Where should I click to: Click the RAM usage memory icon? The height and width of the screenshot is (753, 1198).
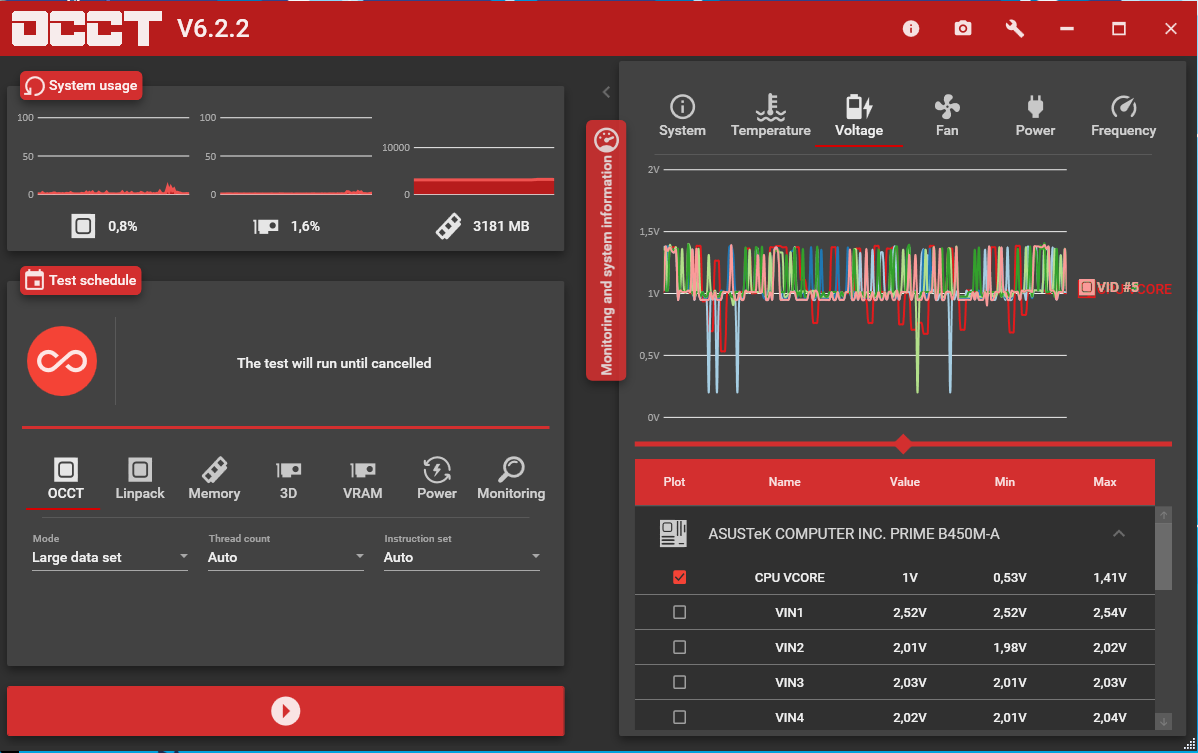point(448,226)
